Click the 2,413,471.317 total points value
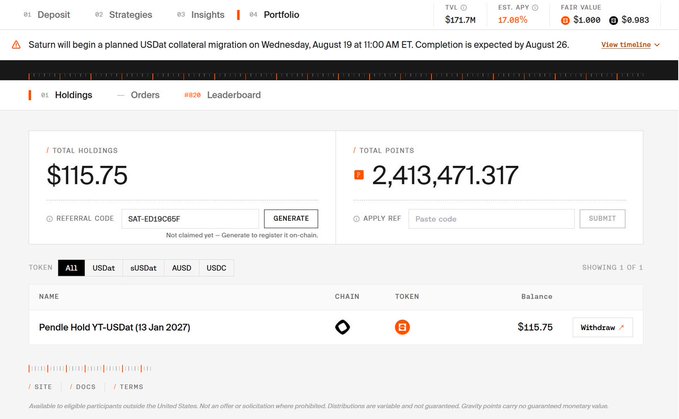This screenshot has height=419, width=679. pyautogui.click(x=445, y=175)
